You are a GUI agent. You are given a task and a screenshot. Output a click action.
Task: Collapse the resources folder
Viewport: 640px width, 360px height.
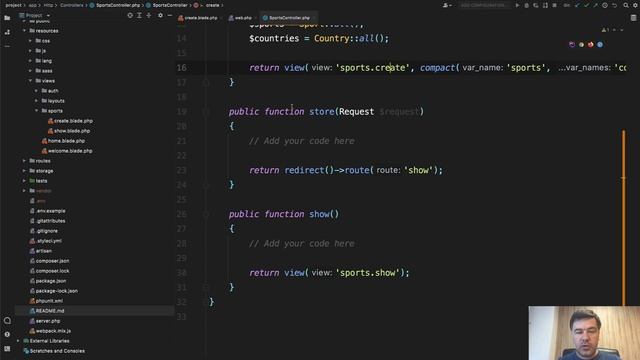[x=24, y=31]
